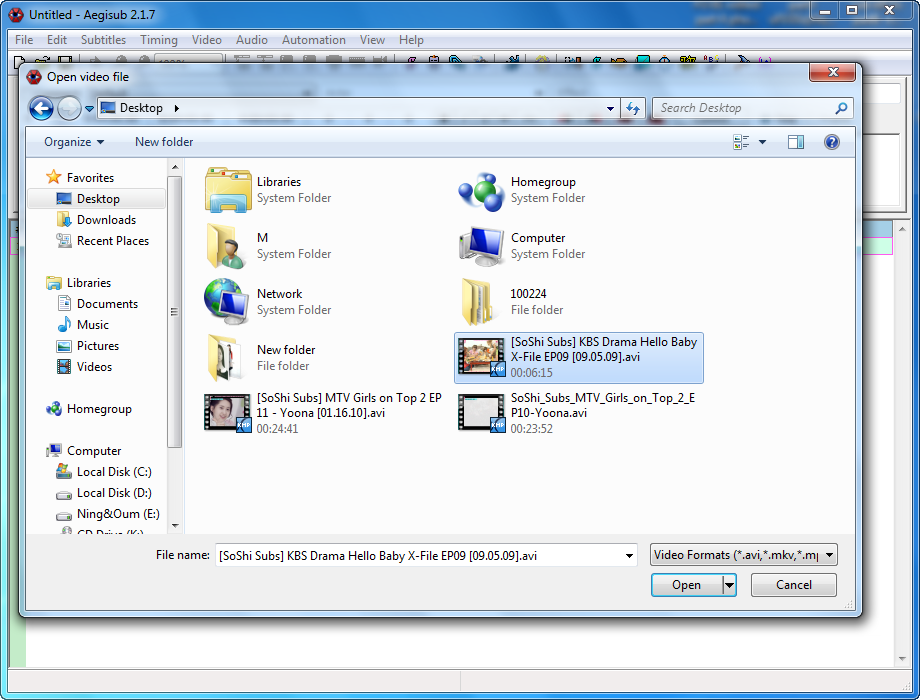Viewport: 920px width, 700px height.
Task: Open Aegisub Automation menu
Action: [x=313, y=40]
